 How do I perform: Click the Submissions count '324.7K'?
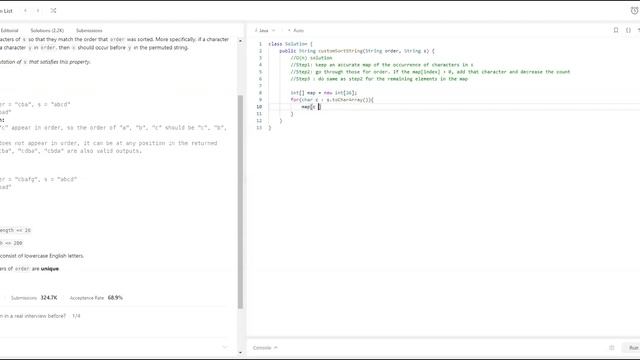pyautogui.click(x=49, y=298)
